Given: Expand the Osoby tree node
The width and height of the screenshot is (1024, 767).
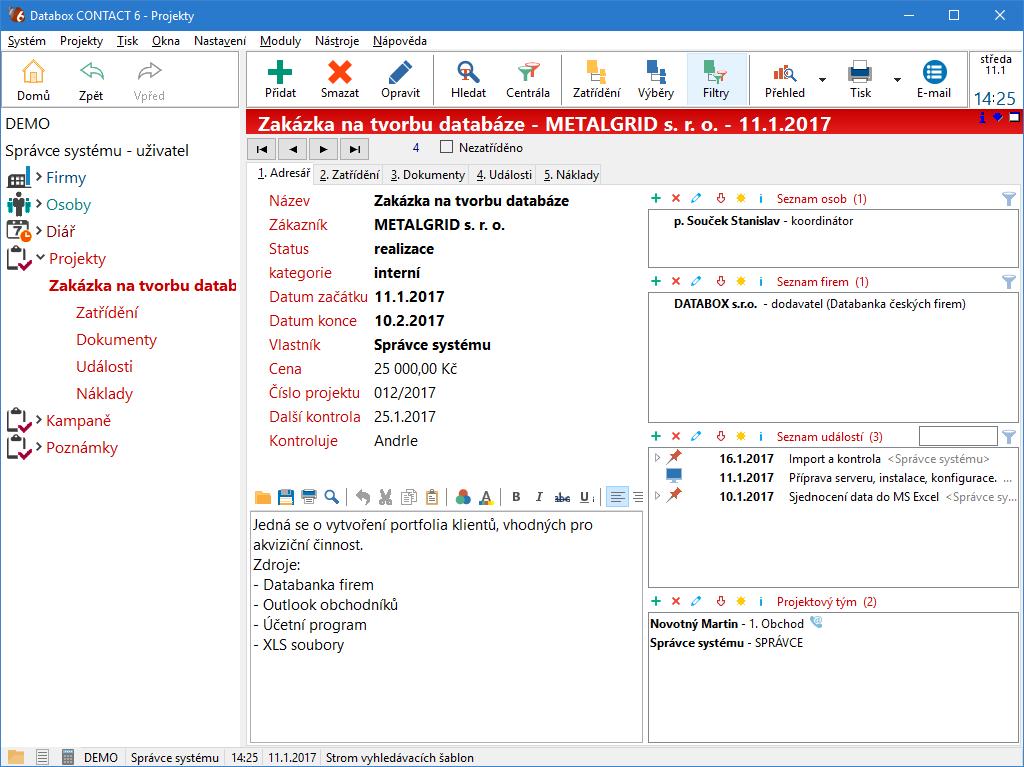Looking at the screenshot, I should coord(40,203).
